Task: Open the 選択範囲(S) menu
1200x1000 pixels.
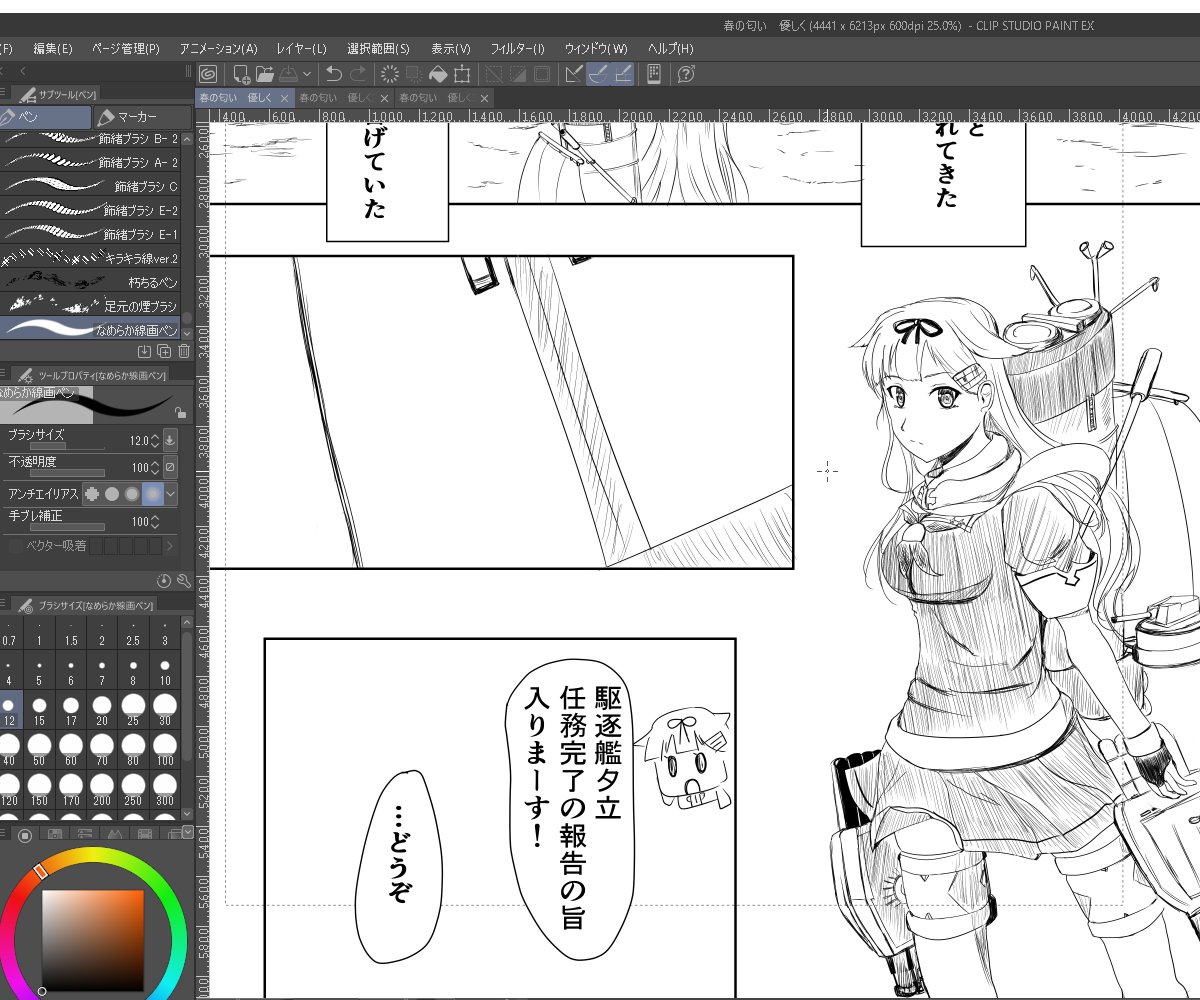Action: click(x=379, y=48)
